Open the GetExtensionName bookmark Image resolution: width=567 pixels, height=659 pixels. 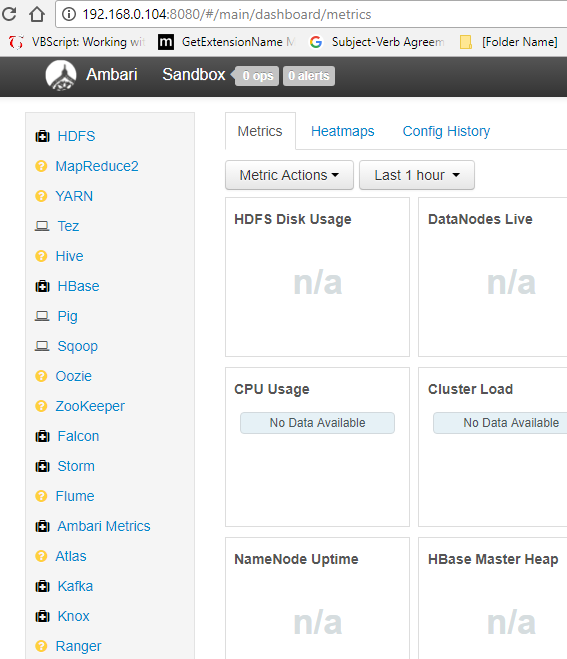(x=227, y=42)
